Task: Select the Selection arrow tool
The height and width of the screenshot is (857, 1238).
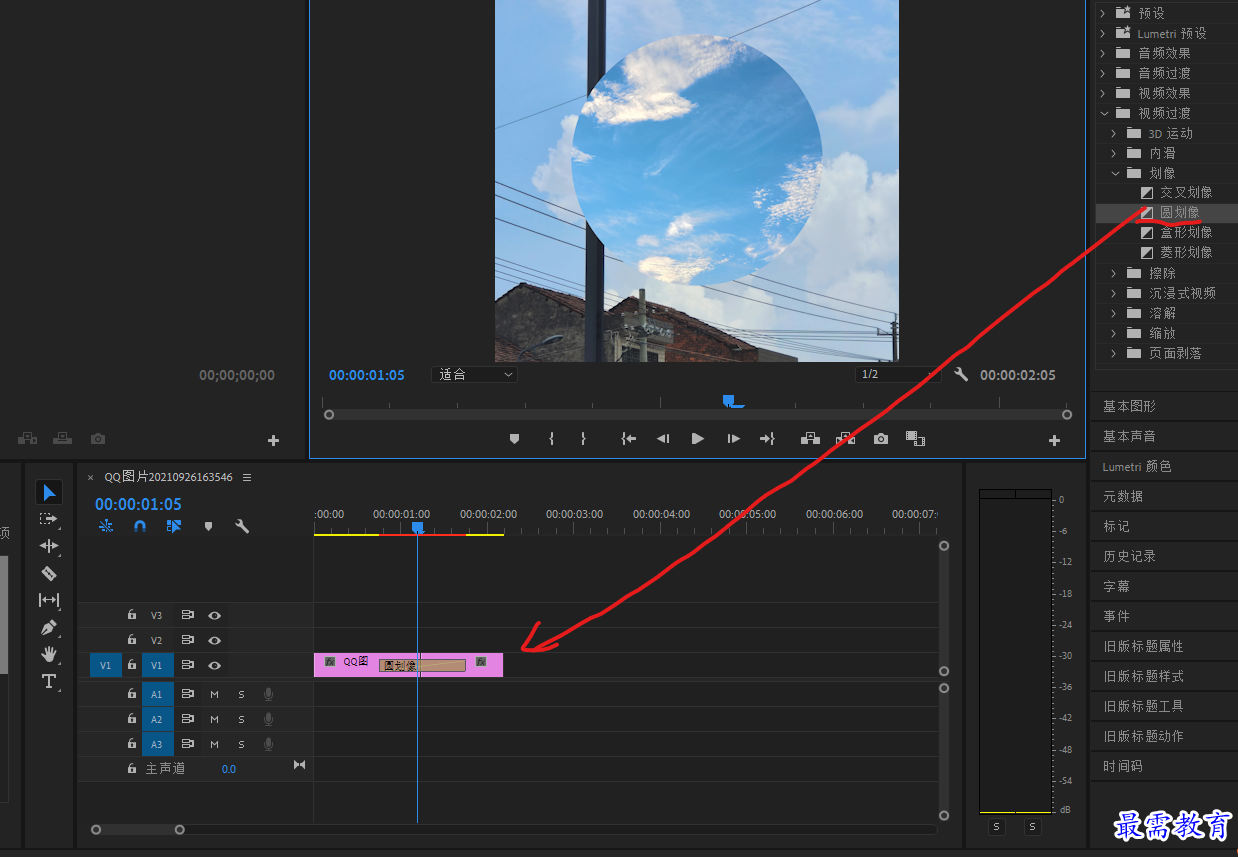Action: coord(49,492)
